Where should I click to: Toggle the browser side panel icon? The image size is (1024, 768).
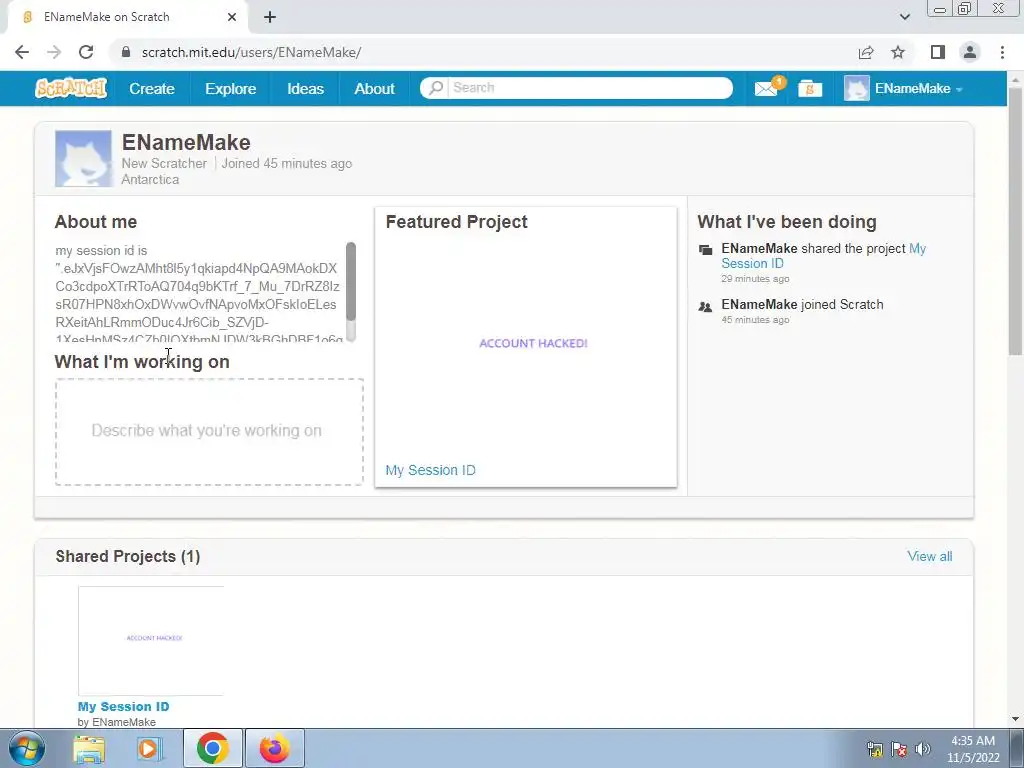[x=938, y=52]
